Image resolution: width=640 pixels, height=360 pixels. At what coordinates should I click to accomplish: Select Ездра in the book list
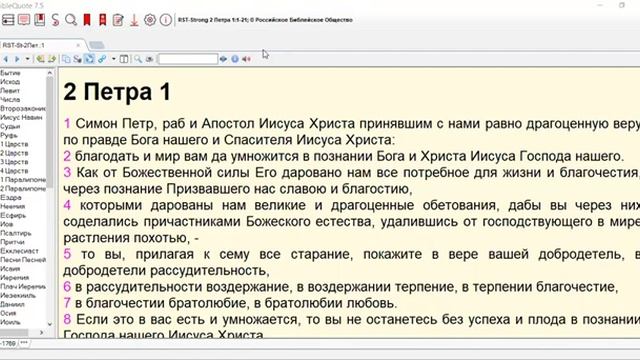pos(11,198)
